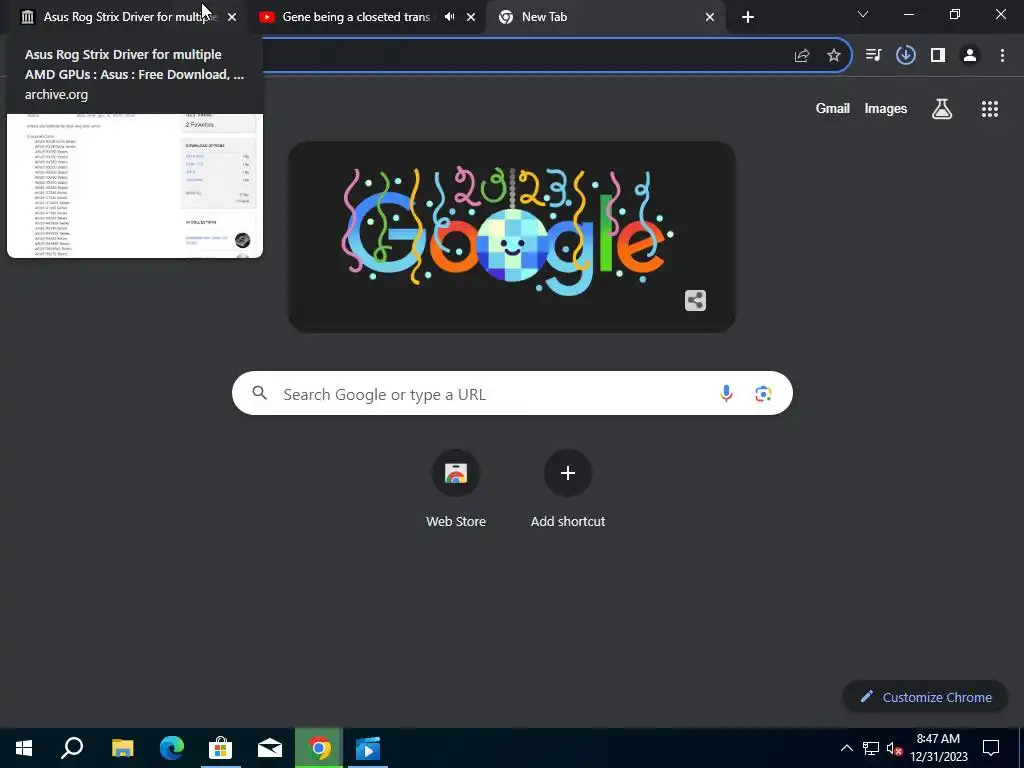Close the YouTube Gene tab
Viewport: 1024px width, 768px height.
pyautogui.click(x=471, y=17)
